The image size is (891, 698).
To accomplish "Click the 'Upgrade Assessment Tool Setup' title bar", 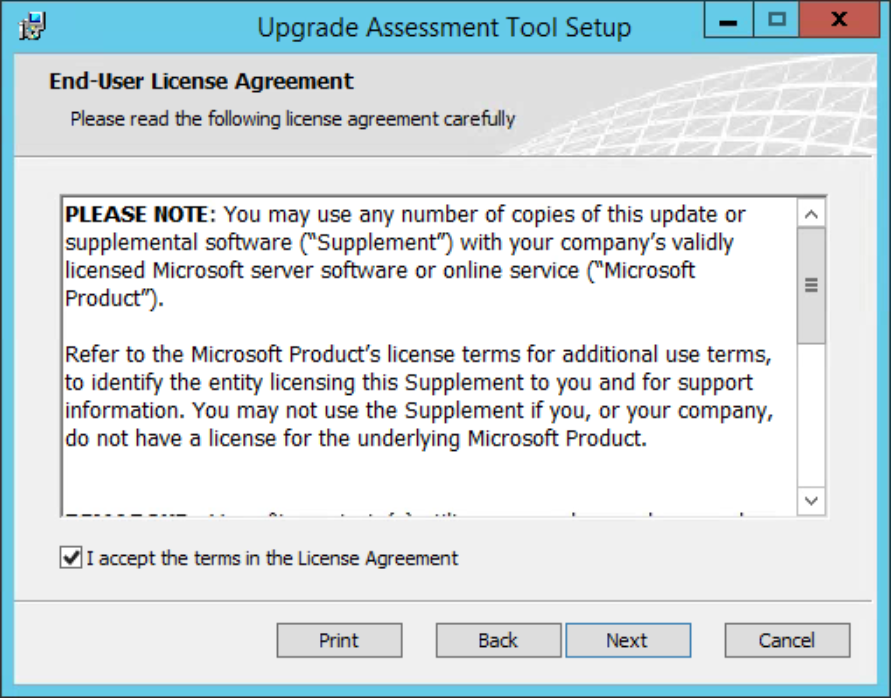I will pyautogui.click(x=444, y=27).
